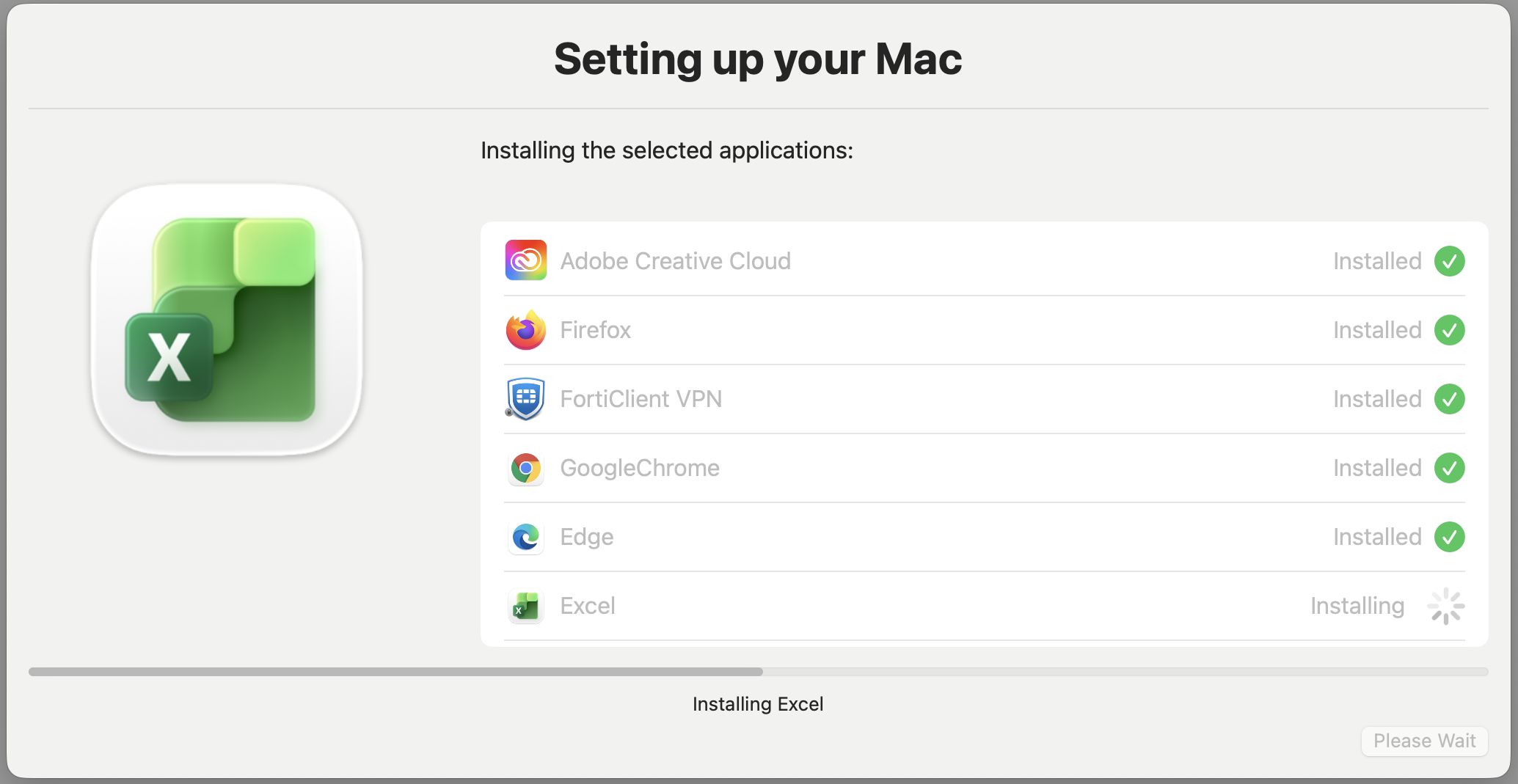Screen dimensions: 1518x784
Task: Click the Adobe Creative Cloud app icon
Action: tap(526, 260)
